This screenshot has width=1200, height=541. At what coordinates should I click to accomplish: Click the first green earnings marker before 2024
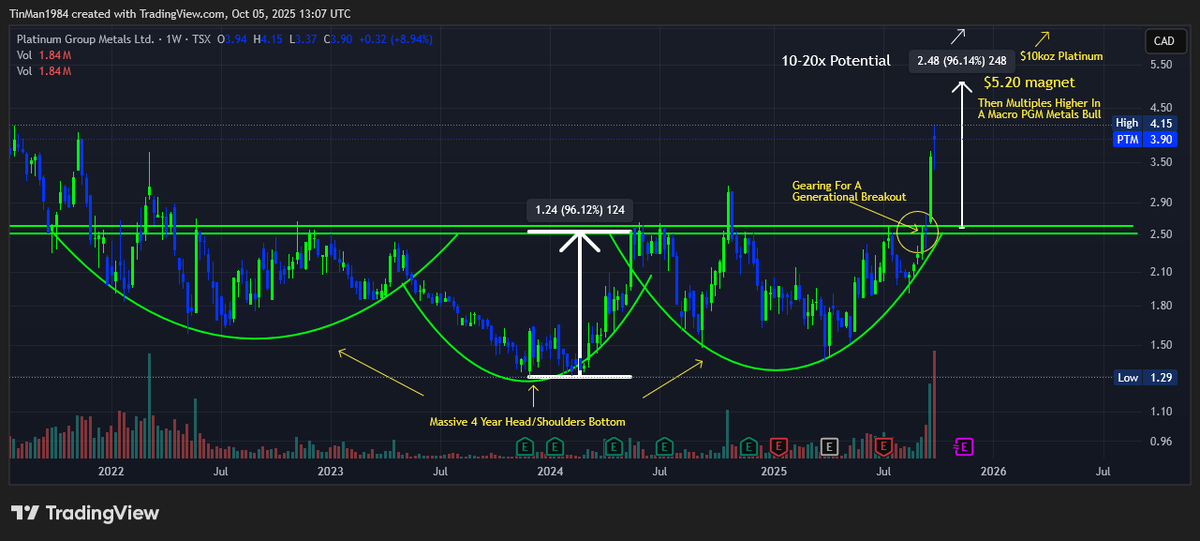click(525, 446)
